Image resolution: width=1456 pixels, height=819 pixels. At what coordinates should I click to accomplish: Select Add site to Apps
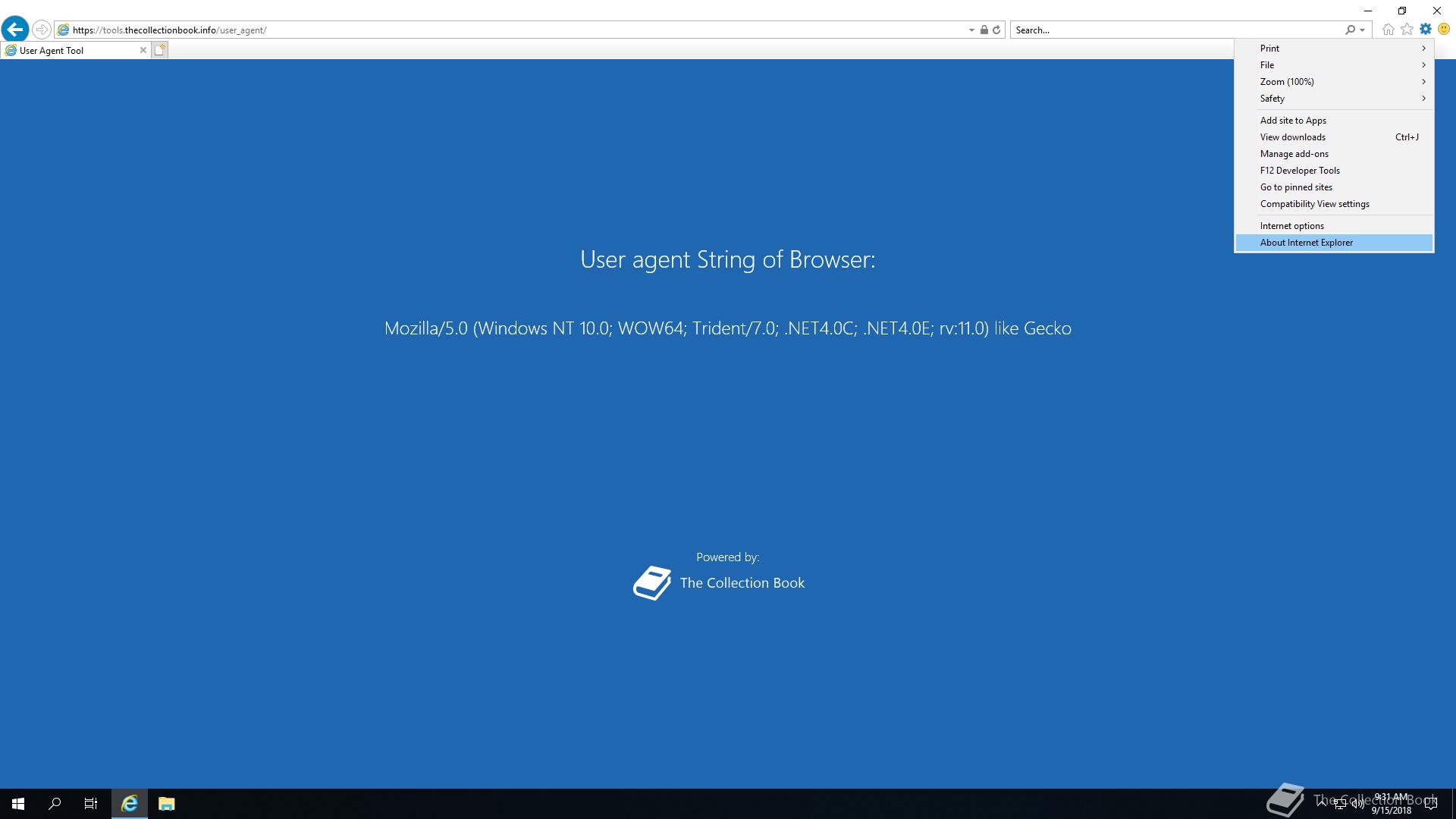[x=1334, y=121]
